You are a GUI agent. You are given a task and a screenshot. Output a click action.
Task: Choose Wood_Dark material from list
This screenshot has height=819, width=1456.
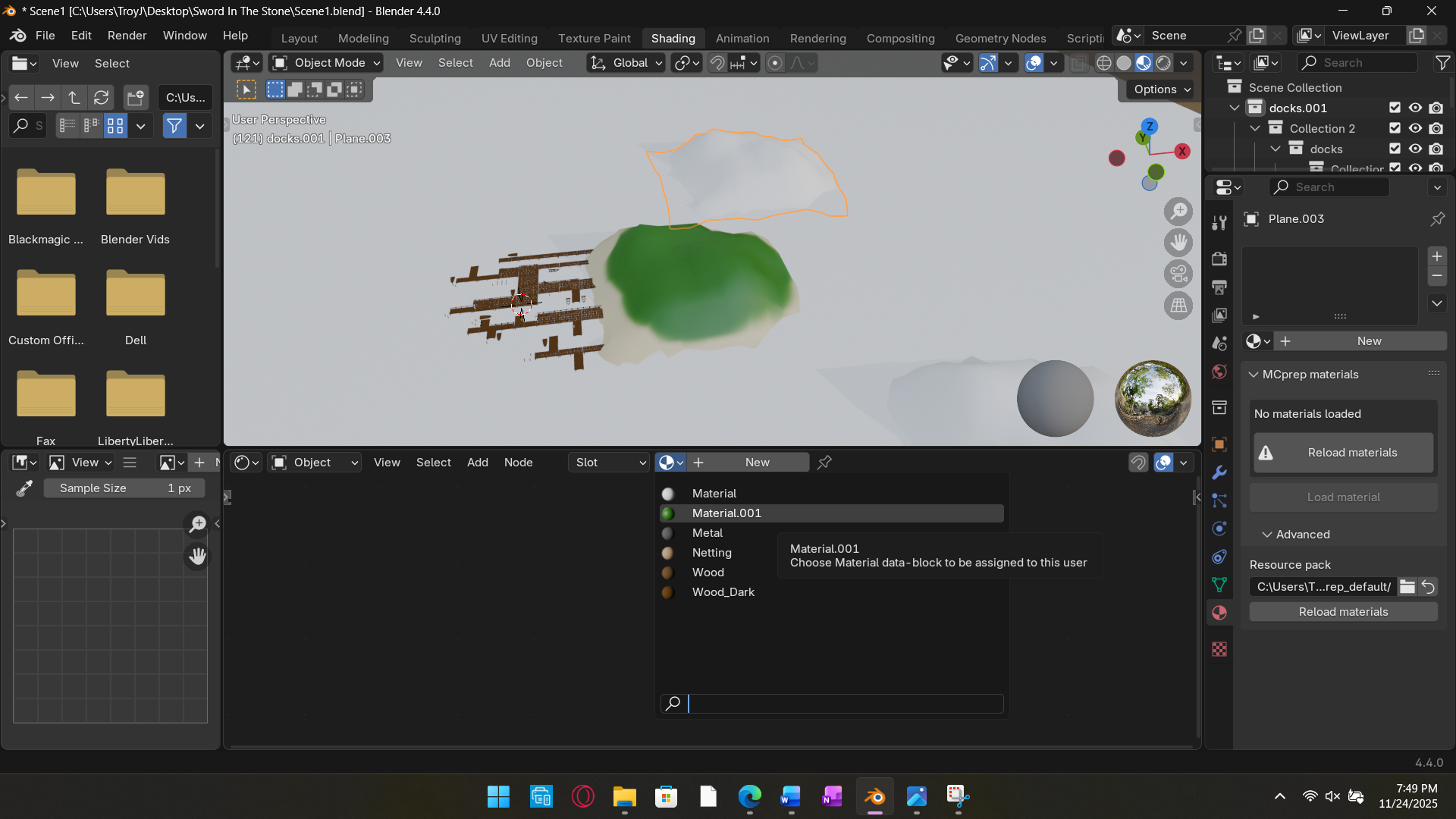coord(832,592)
